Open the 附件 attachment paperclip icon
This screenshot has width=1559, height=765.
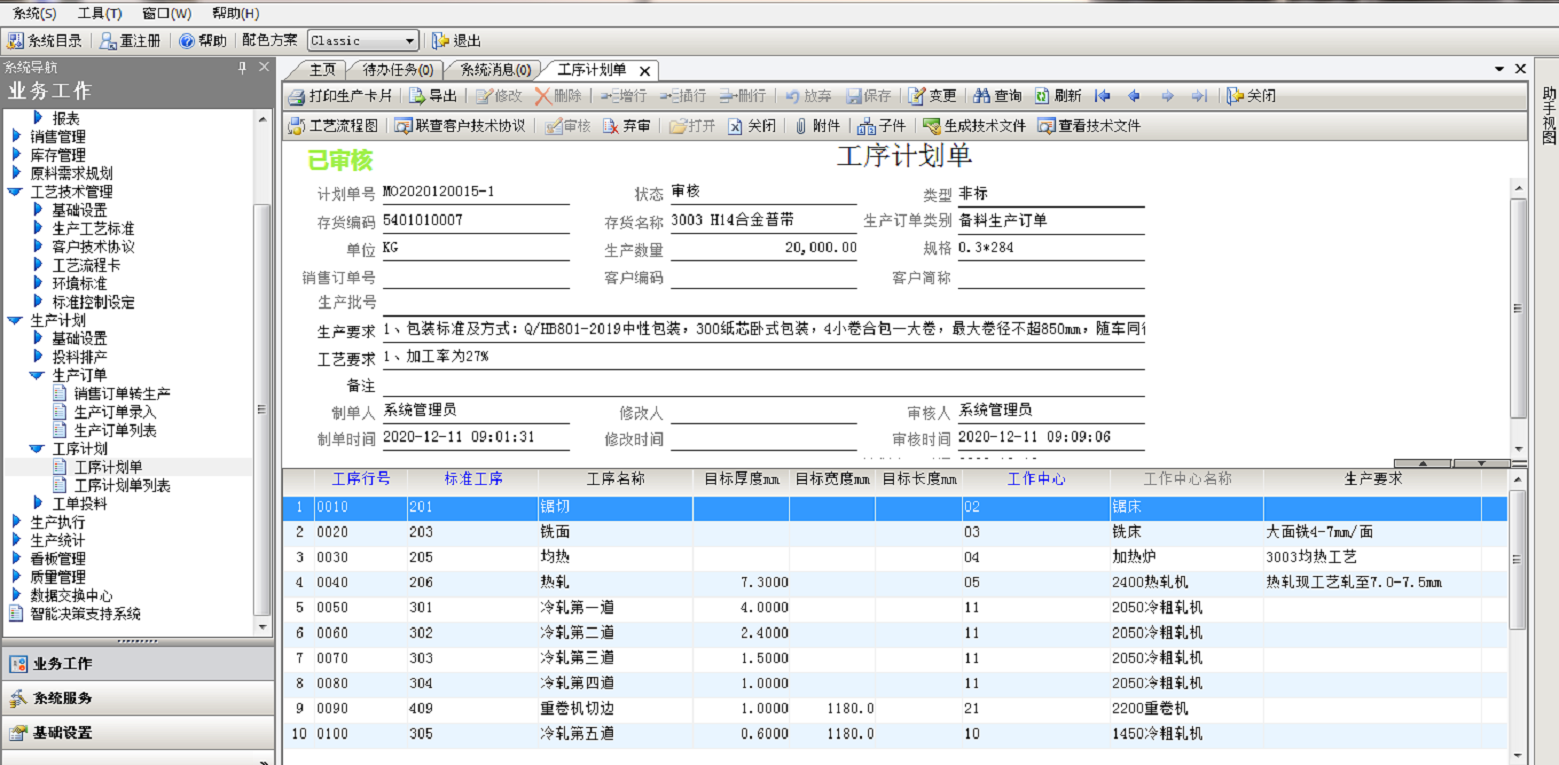(x=801, y=127)
